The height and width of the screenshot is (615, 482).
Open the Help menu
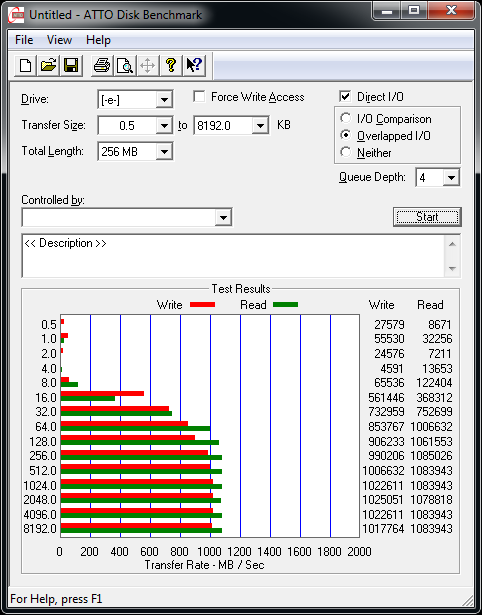pyautogui.click(x=98, y=40)
